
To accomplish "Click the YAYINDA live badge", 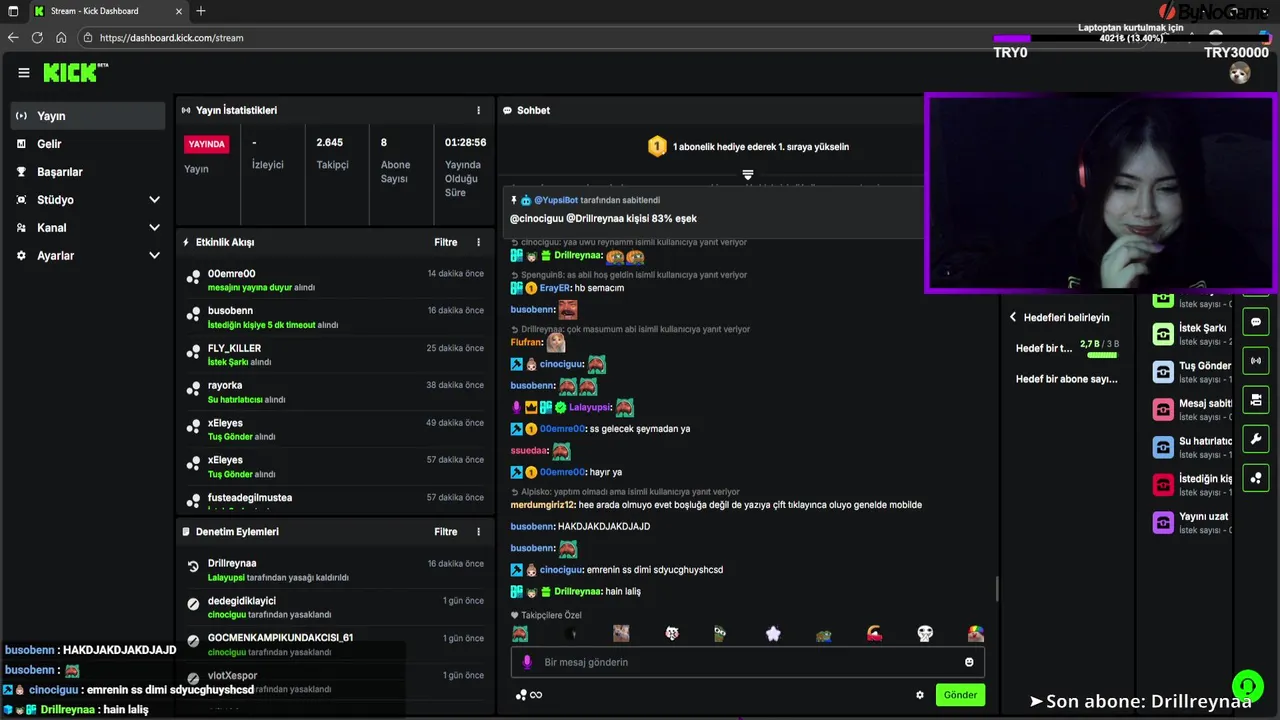I will pos(207,144).
